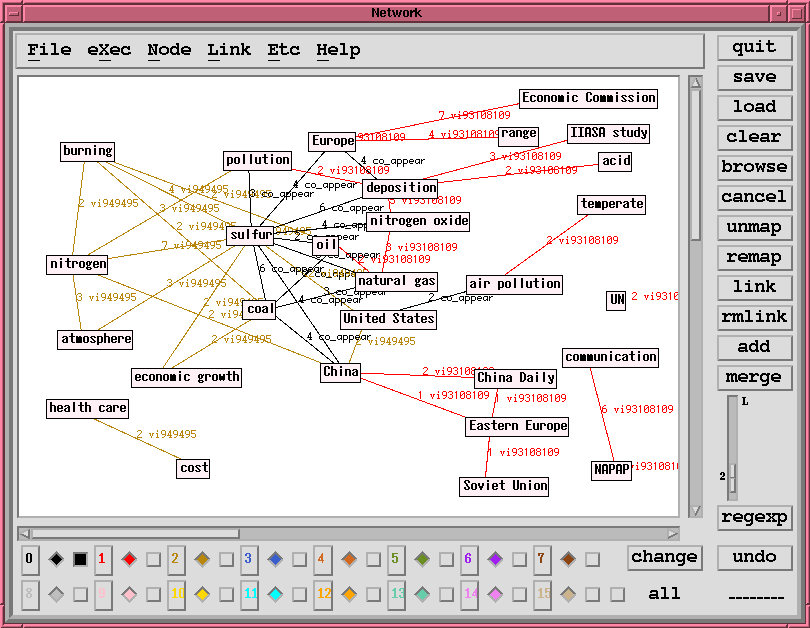Open the Node menu

pos(169,50)
